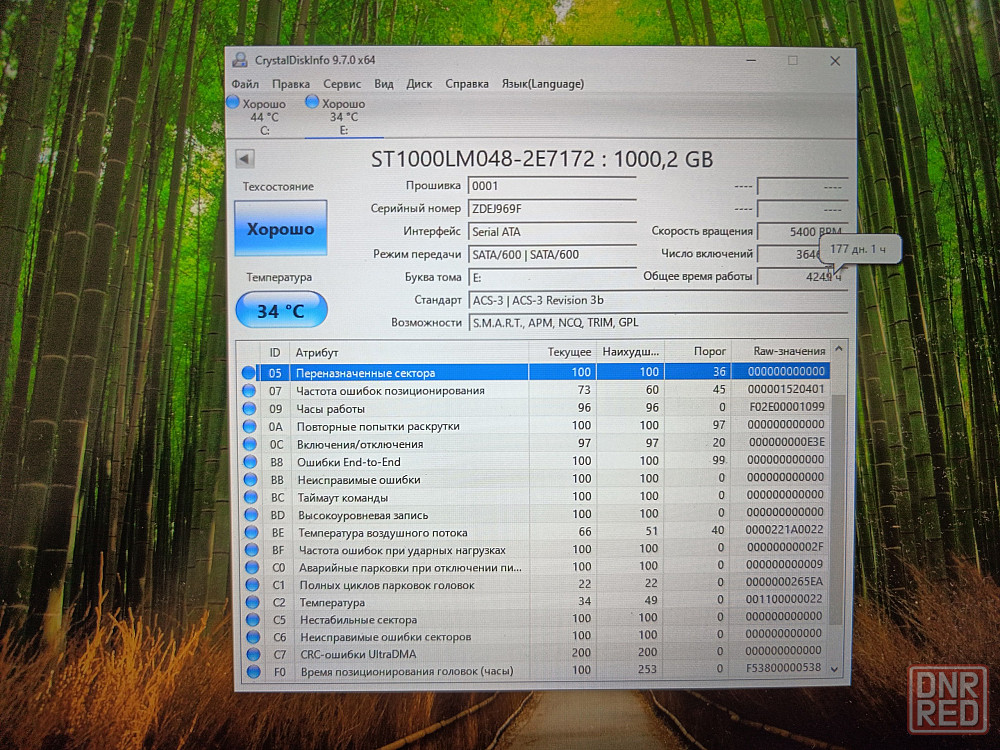Click the Буква тома field E:
This screenshot has height=750, width=1000.
[x=552, y=277]
